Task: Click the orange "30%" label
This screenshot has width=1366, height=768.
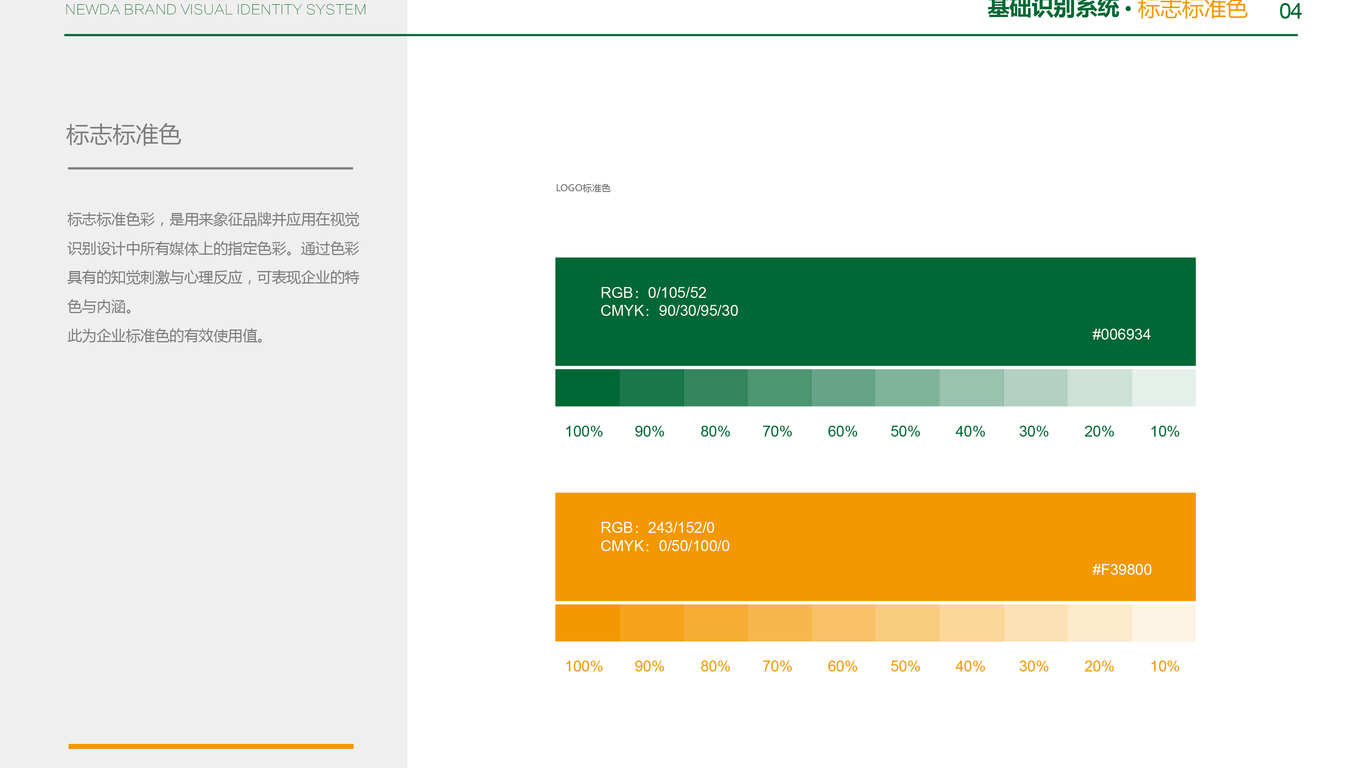Action: 1034,667
